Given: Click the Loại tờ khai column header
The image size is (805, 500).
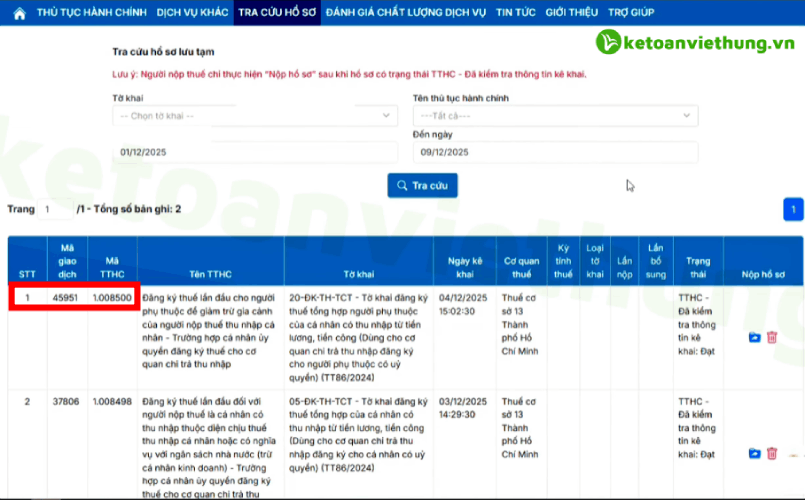Looking at the screenshot, I should point(595,261).
